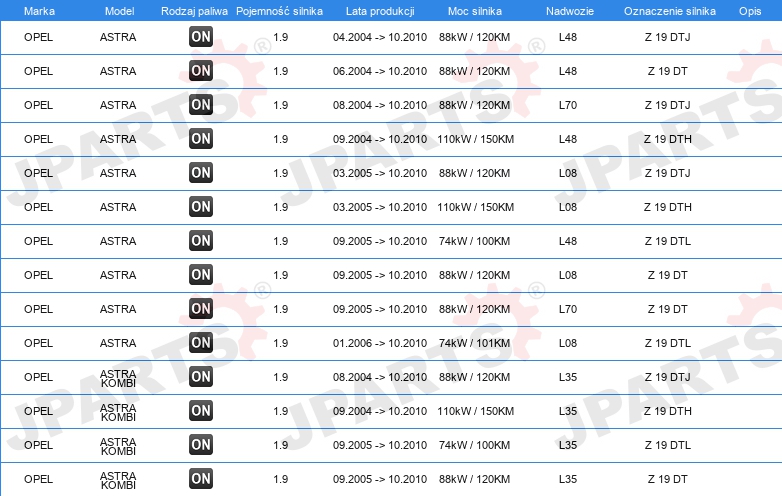Click the Nadwozie column header
Viewport: 782px width, 496px height.
click(570, 11)
